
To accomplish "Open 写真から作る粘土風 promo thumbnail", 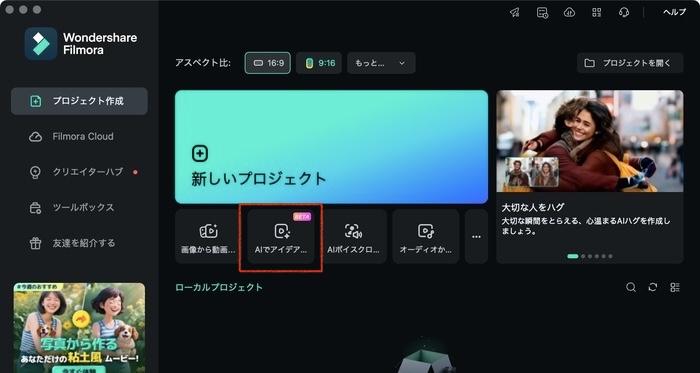I will [79, 328].
